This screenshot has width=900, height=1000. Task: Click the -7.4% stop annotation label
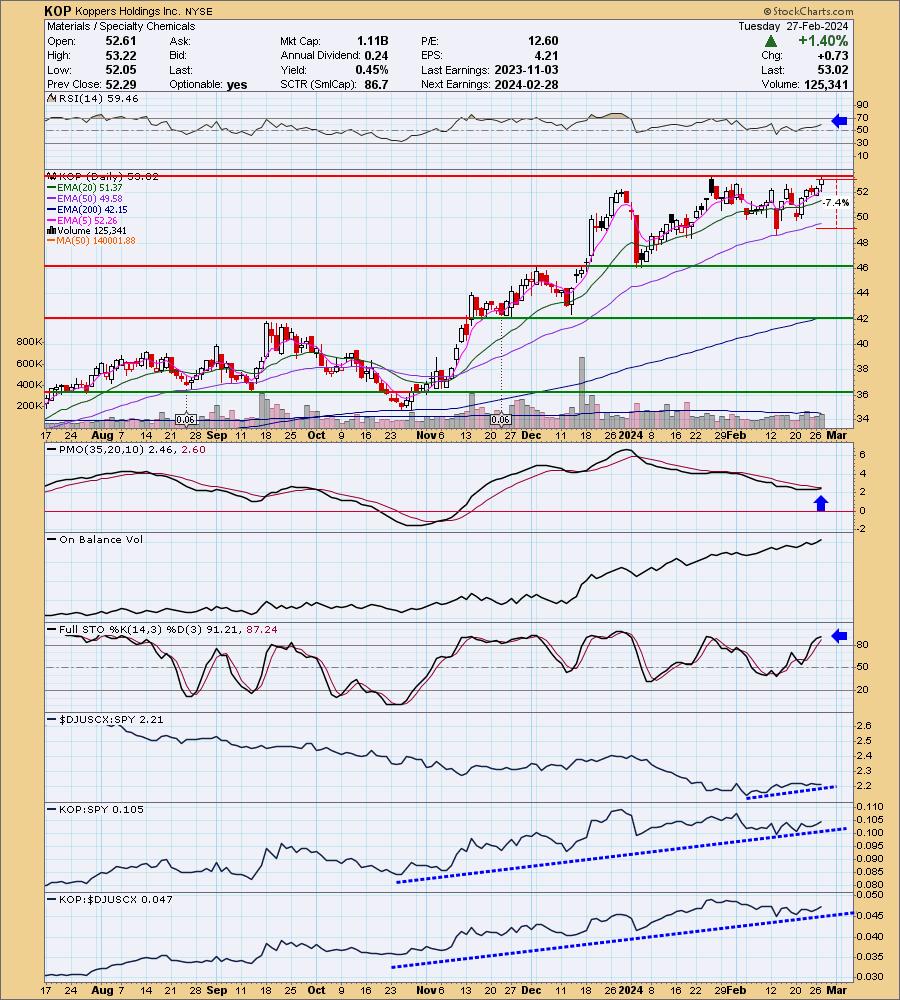pos(836,203)
